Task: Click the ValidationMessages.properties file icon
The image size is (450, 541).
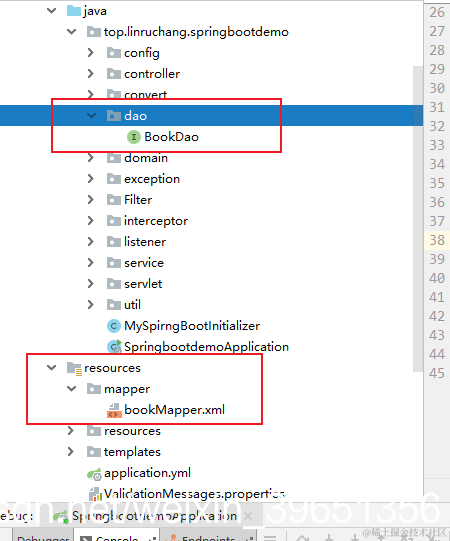Action: (95, 494)
